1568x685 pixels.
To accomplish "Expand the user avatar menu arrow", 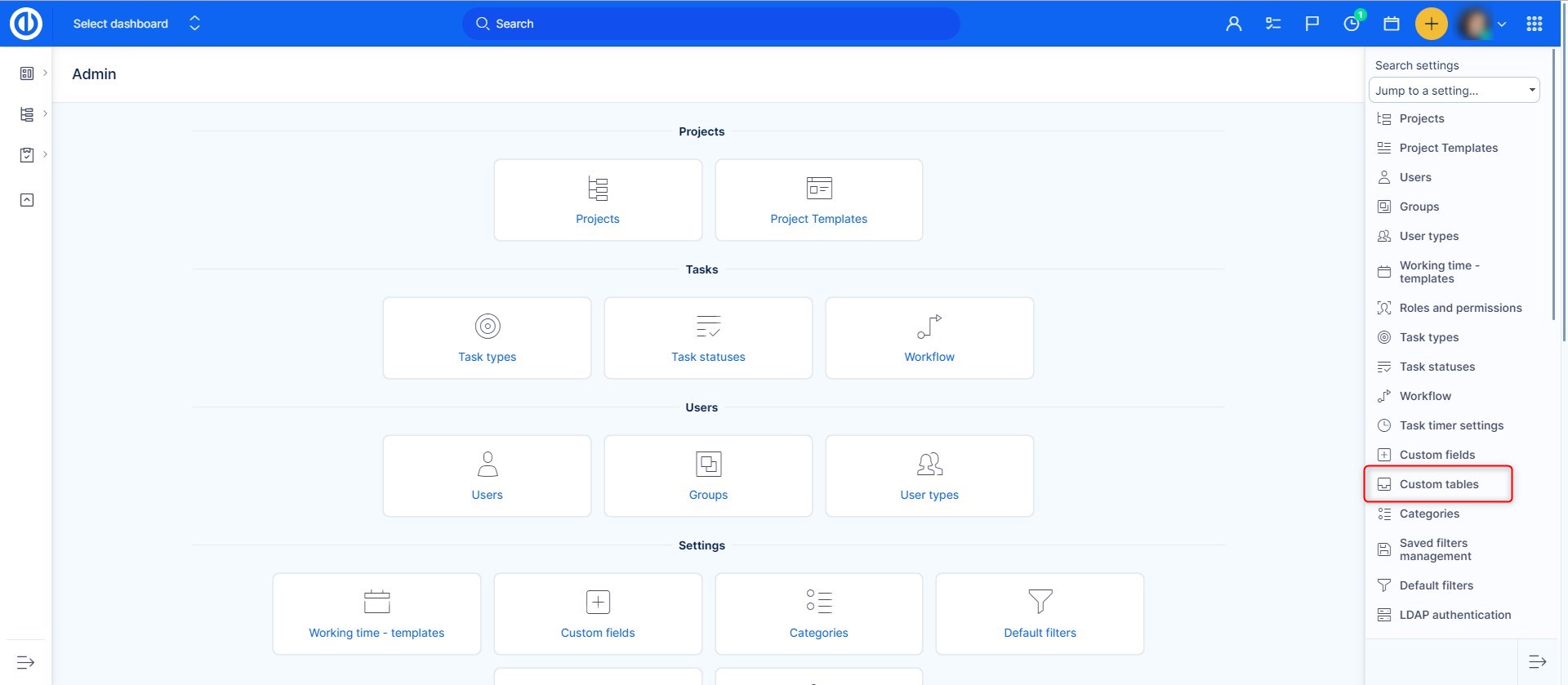I will pyautogui.click(x=1502, y=24).
